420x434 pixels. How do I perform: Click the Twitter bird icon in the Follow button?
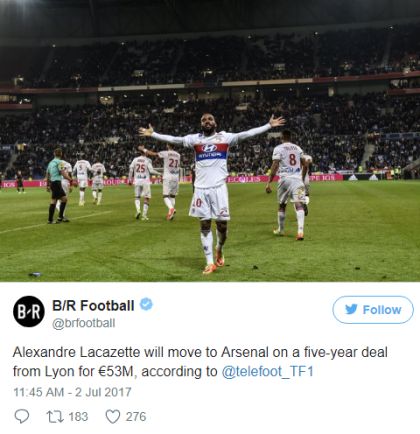tap(351, 309)
